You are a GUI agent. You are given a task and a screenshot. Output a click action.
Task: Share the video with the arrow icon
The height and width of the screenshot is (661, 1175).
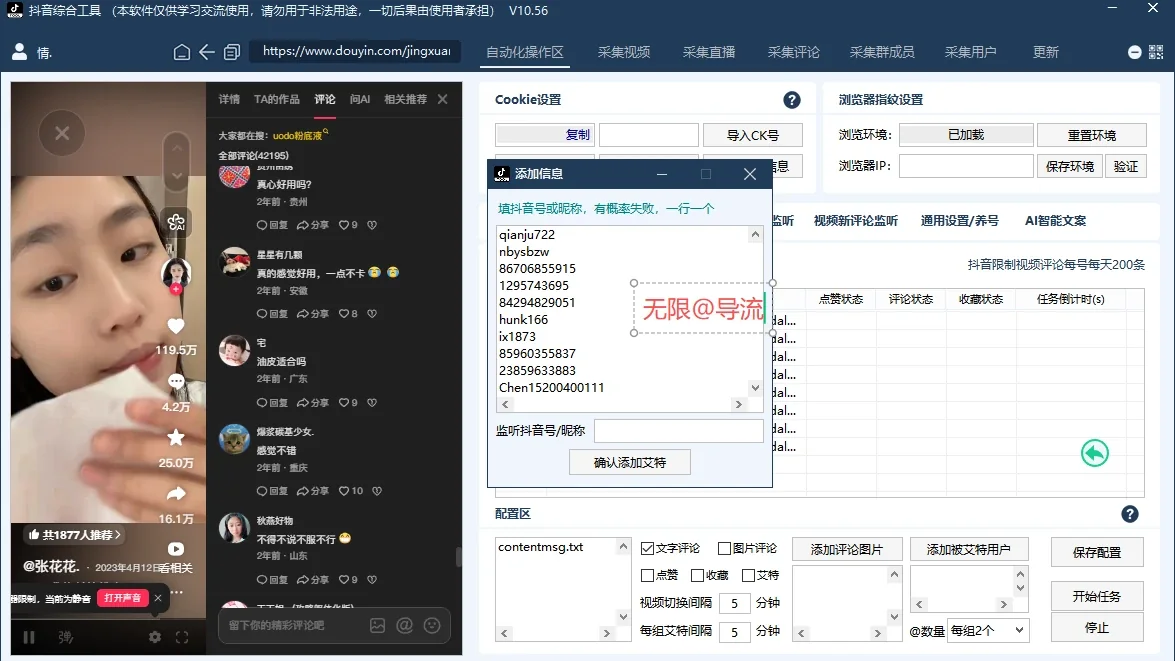(176, 493)
